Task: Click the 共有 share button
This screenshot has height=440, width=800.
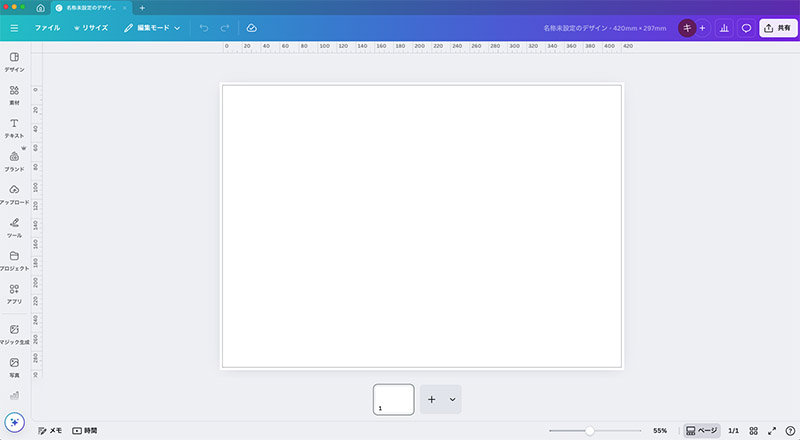Action: (x=777, y=28)
